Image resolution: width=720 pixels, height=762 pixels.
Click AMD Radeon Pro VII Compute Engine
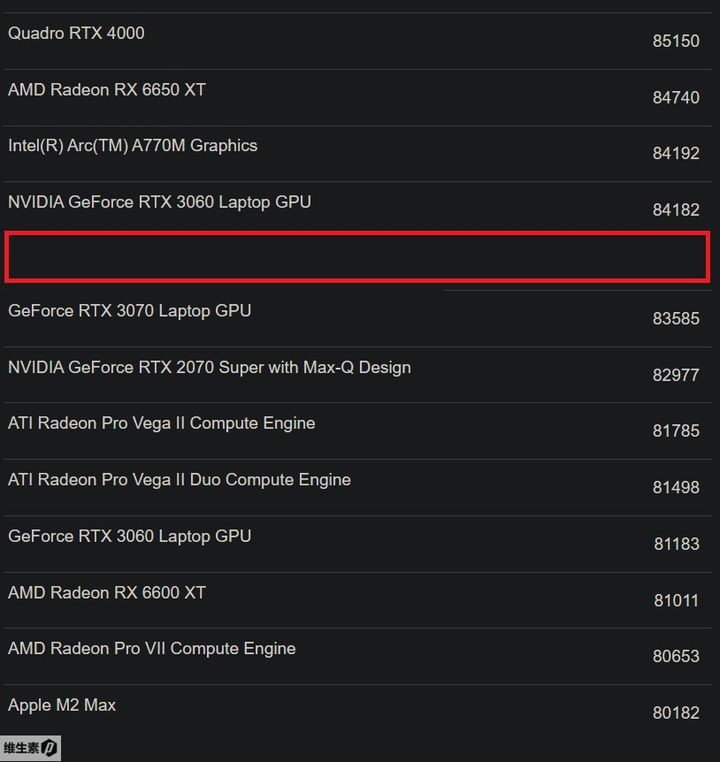click(x=152, y=649)
